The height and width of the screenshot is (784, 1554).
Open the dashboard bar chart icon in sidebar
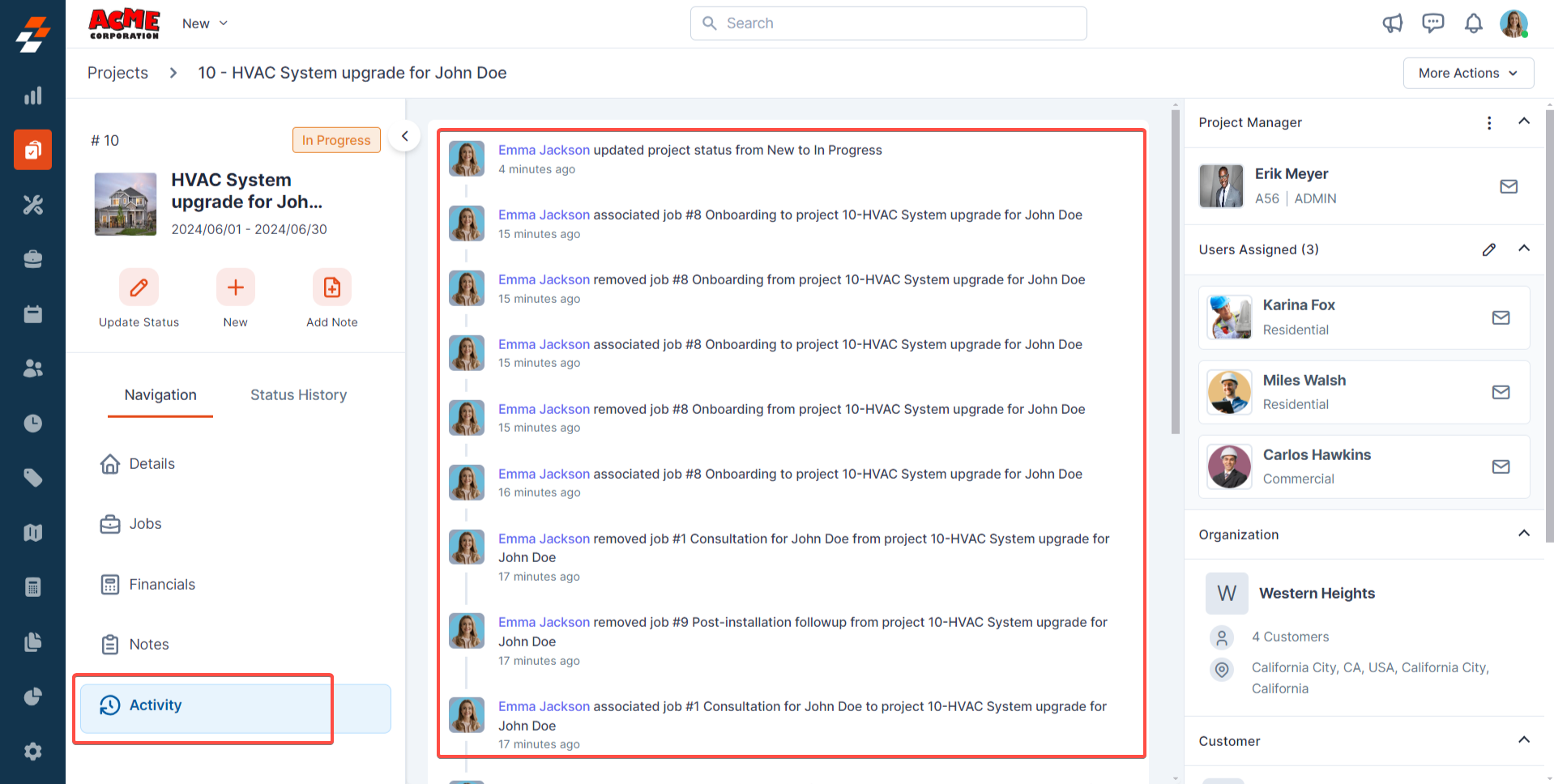32,96
